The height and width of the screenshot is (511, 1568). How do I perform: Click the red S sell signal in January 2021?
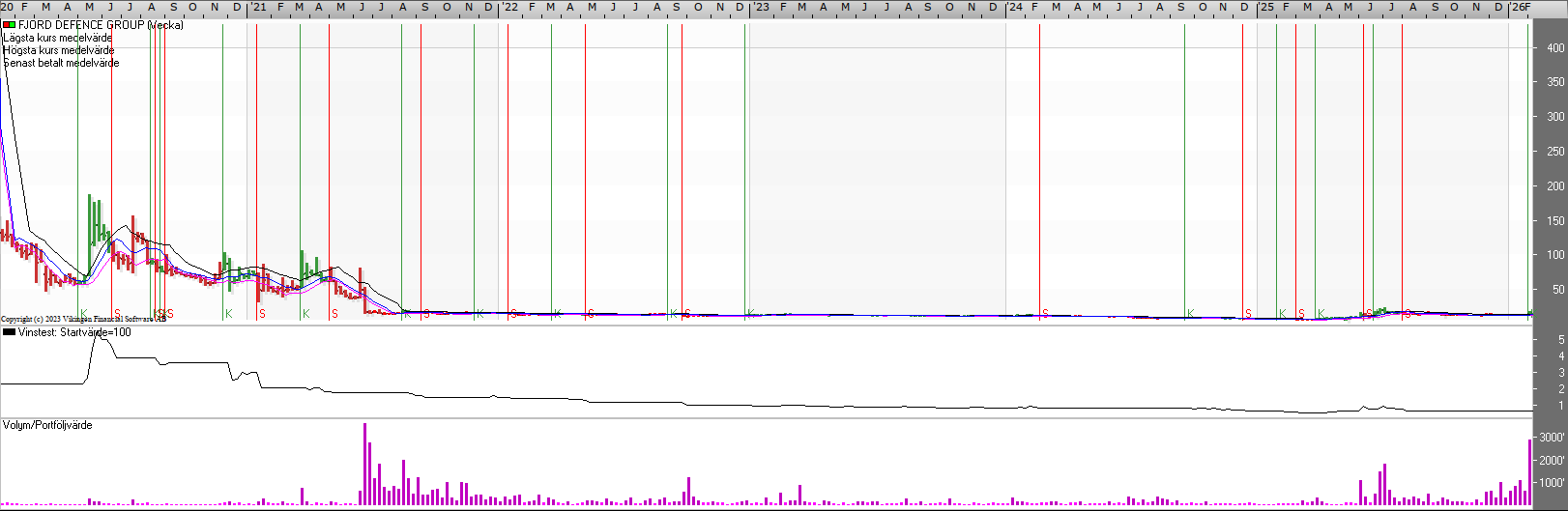262,314
